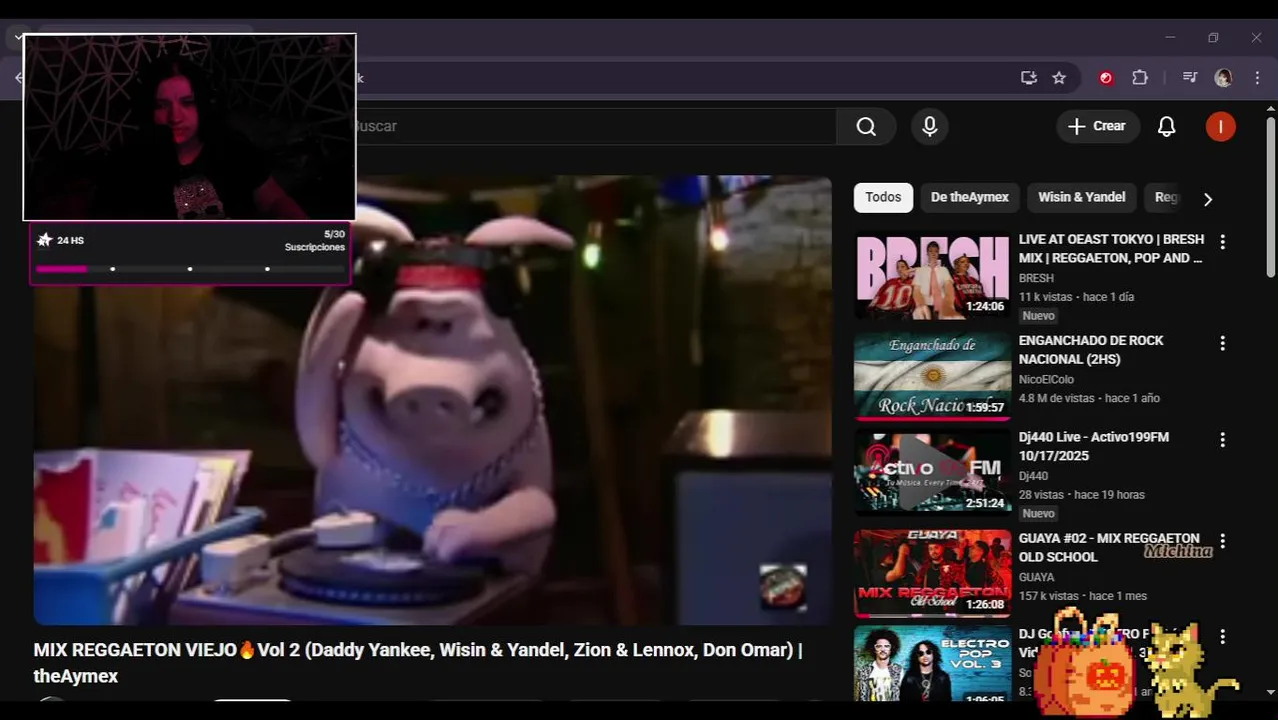Click the 5/30 Suscripciones goal text
Viewport: 1278px width, 720px height.
(315, 241)
